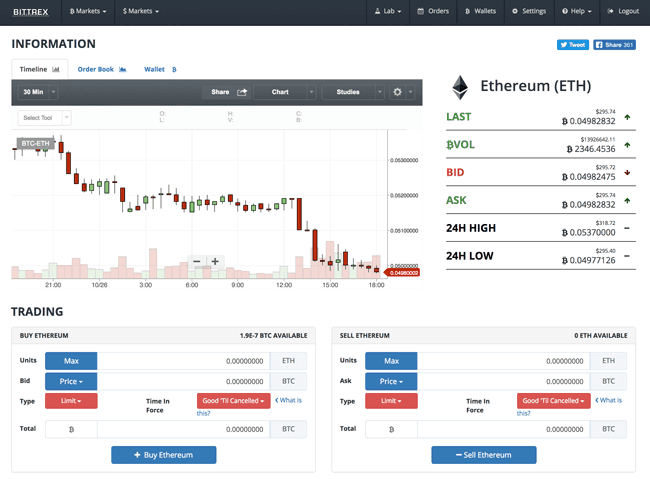Expand the Help menu

577,11
